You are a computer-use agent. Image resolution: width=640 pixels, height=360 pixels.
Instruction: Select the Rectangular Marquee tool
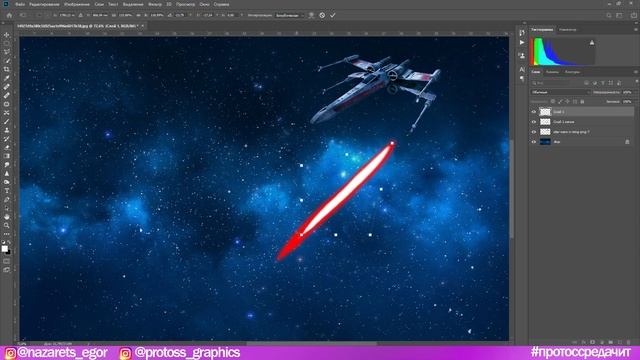click(x=7, y=43)
